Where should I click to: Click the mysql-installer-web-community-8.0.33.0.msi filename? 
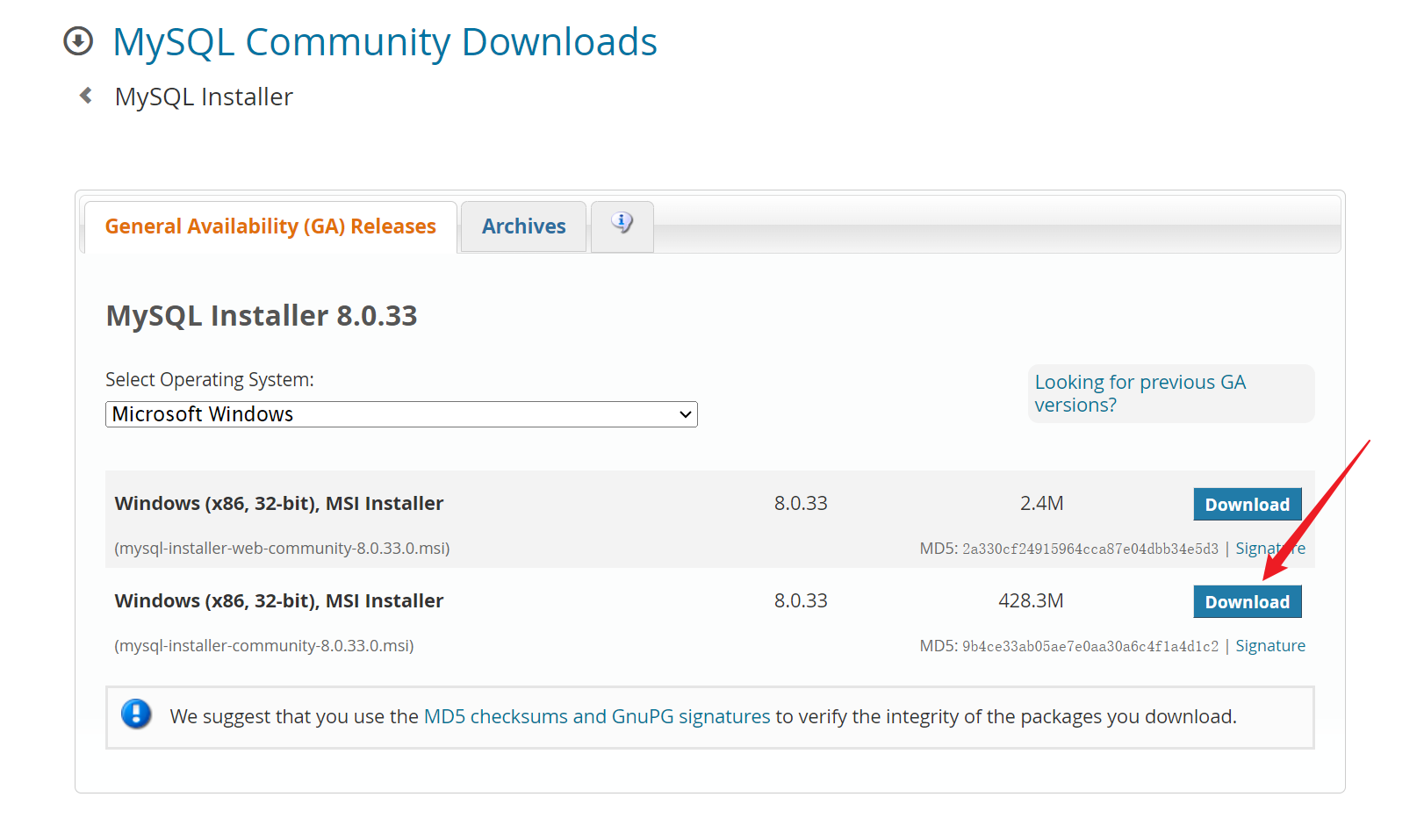point(282,549)
